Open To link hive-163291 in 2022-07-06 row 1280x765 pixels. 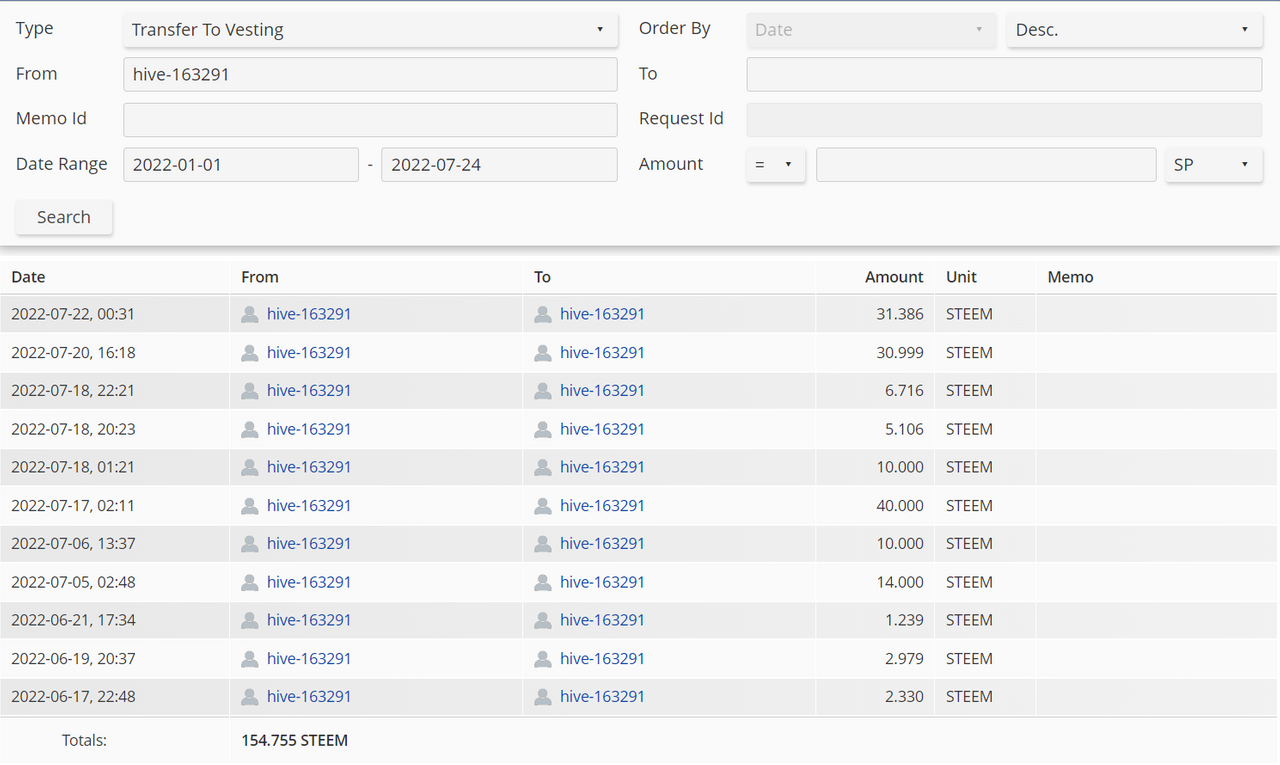(x=602, y=544)
